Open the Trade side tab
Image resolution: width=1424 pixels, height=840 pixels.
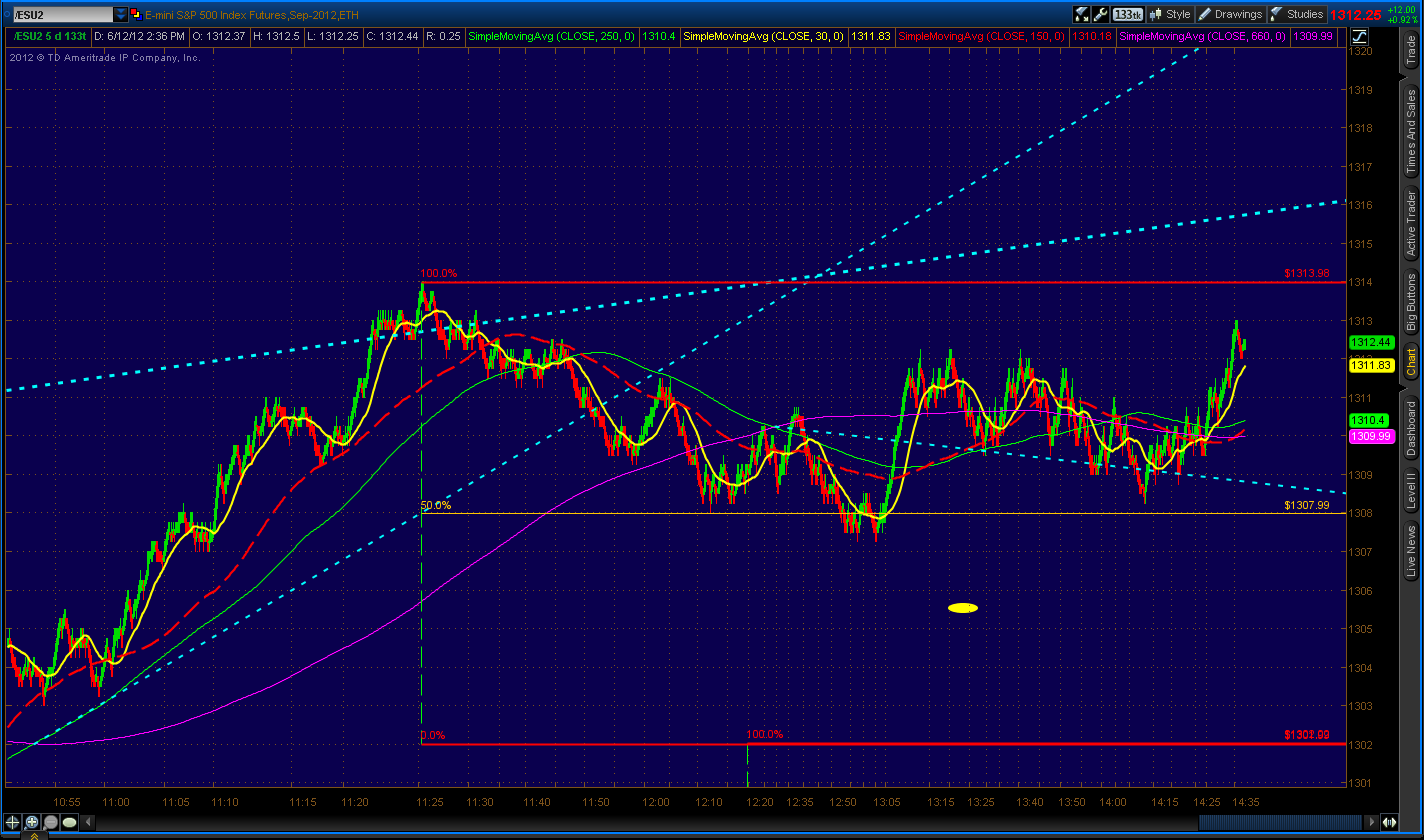(1411, 52)
